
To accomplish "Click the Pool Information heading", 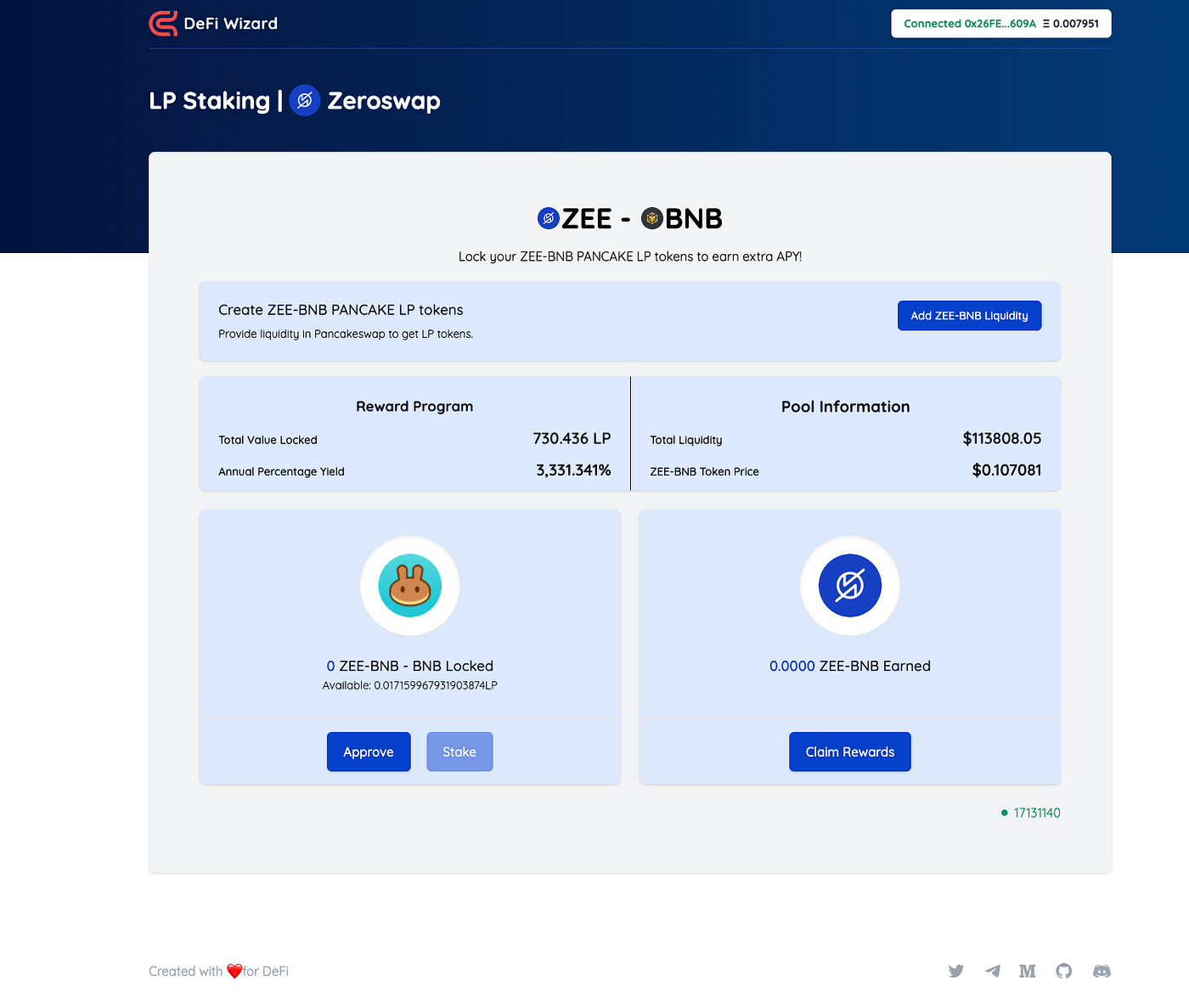I will point(846,407).
